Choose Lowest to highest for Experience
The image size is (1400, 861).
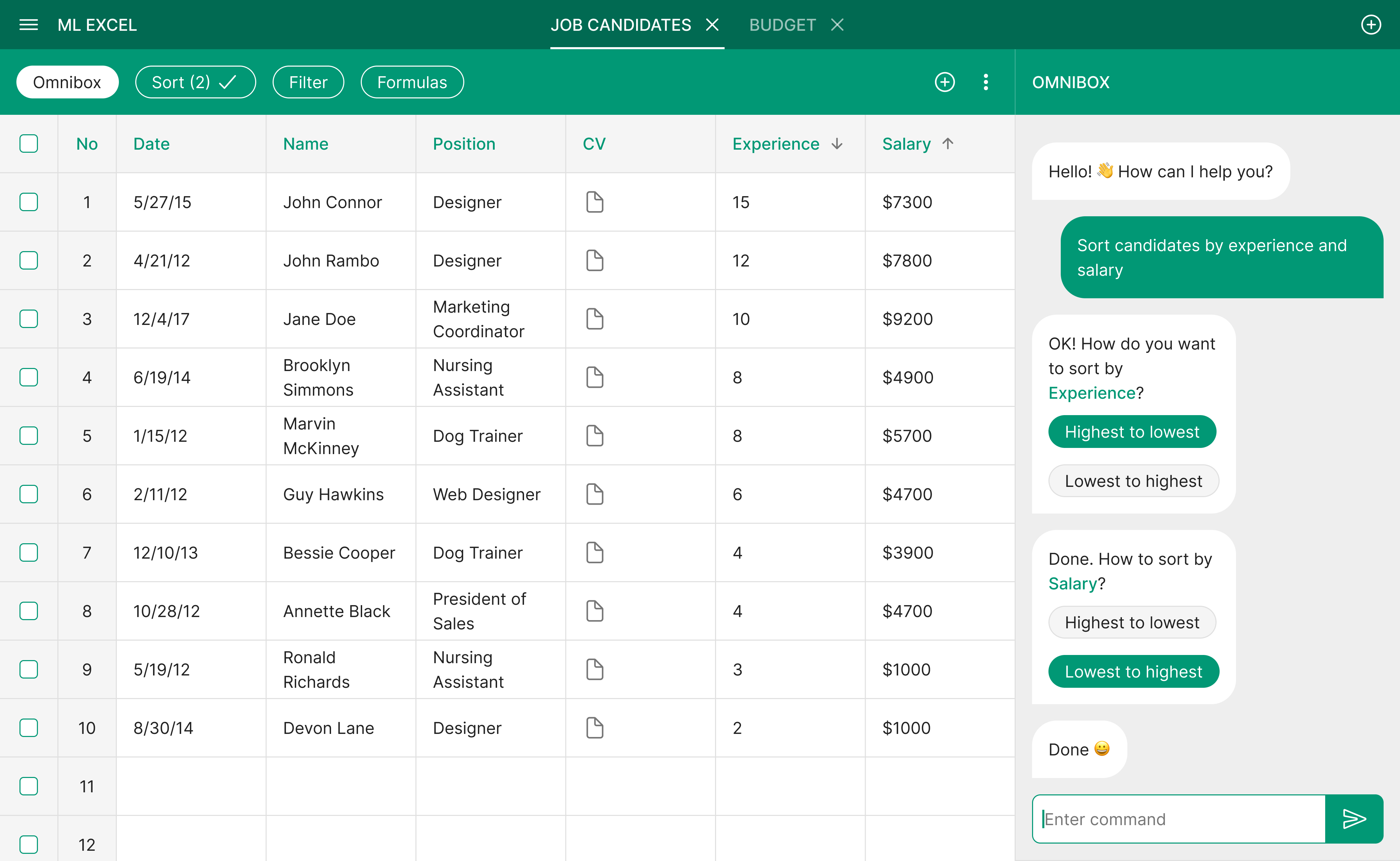click(1134, 481)
